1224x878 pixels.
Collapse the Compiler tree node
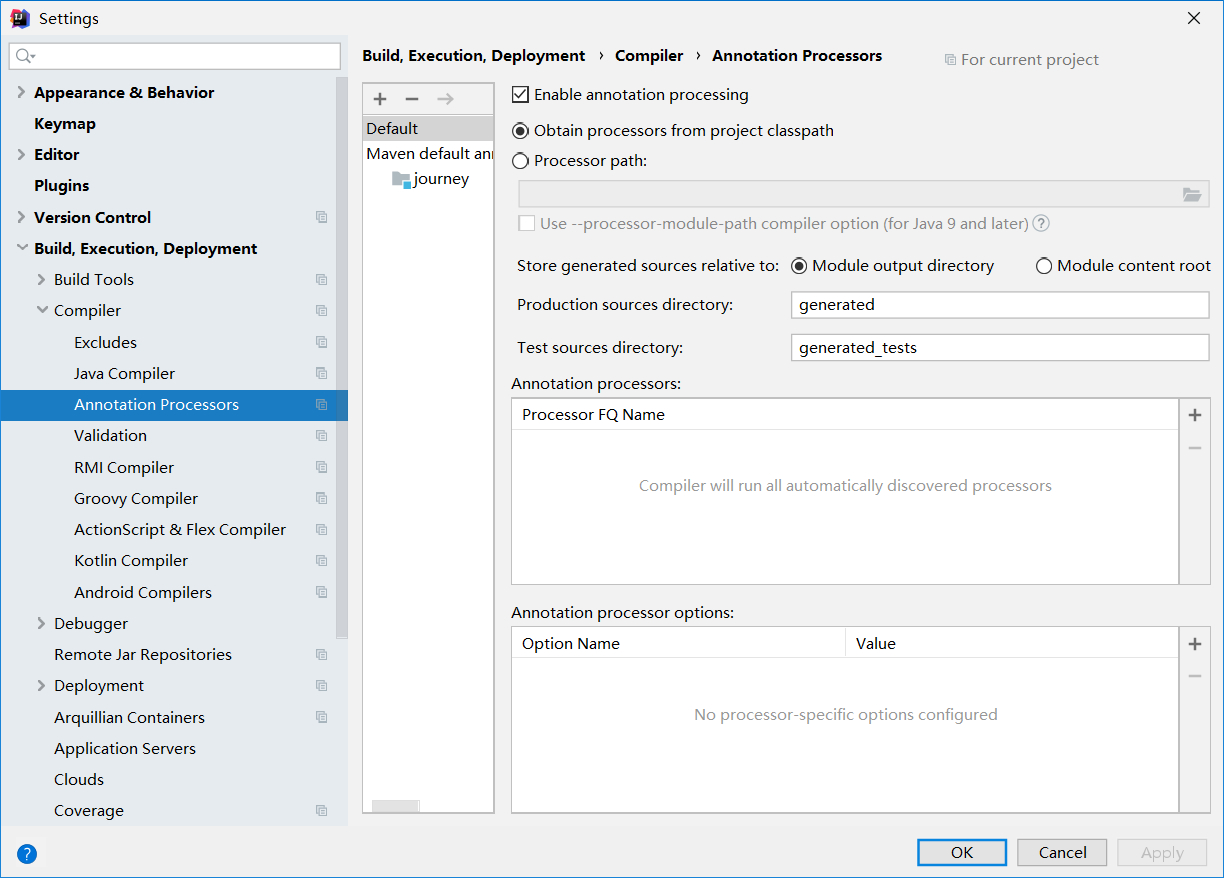tap(42, 311)
